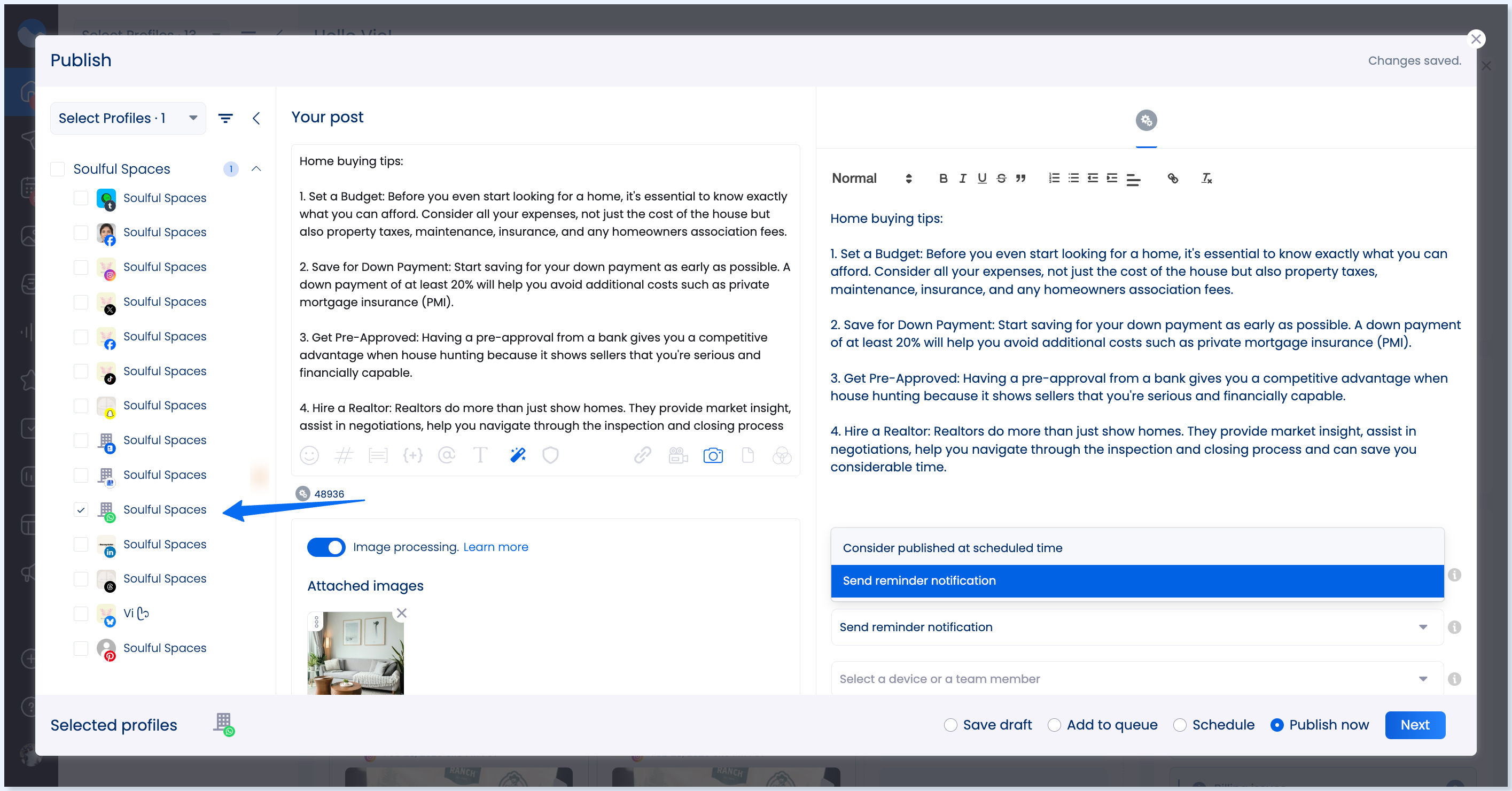Check the Soulful Spaces group checkbox
Image resolution: width=1512 pixels, height=791 pixels.
click(58, 168)
